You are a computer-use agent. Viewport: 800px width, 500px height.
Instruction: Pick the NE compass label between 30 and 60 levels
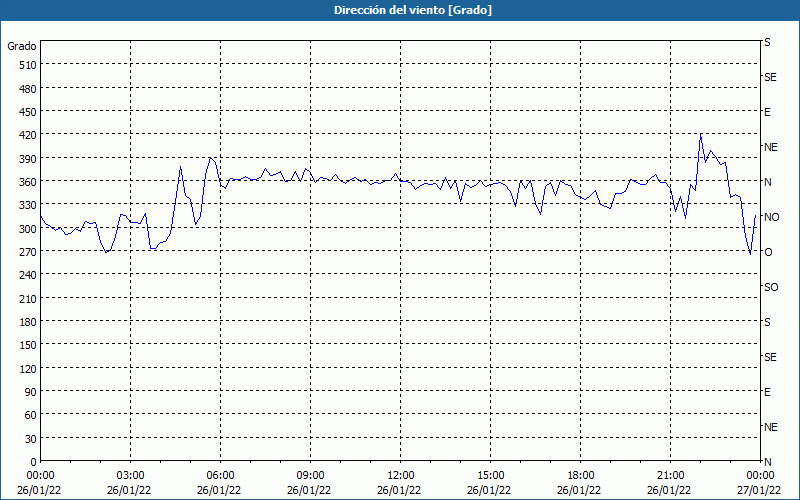pos(770,427)
